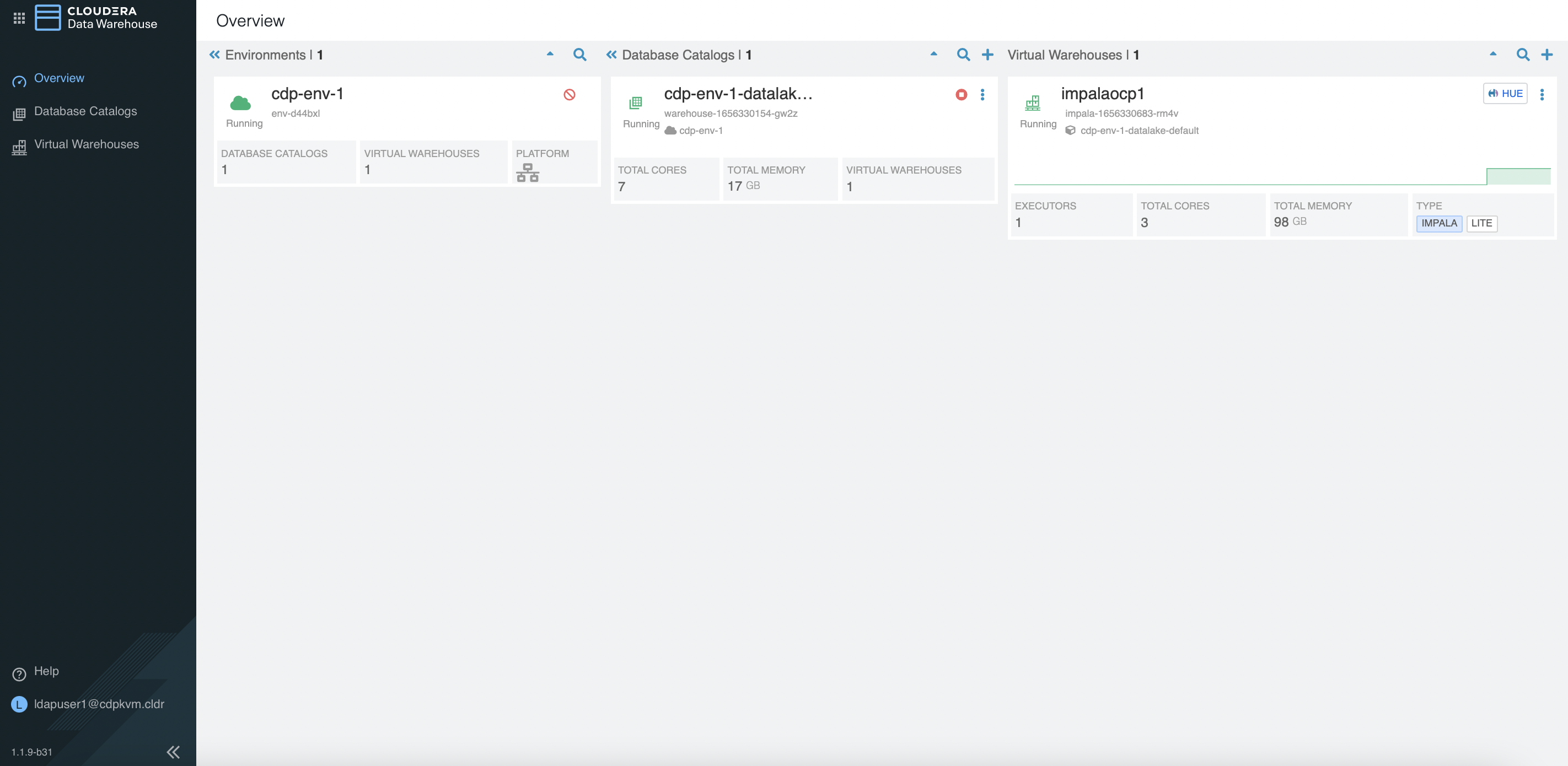This screenshot has width=1568, height=766.
Task: Search environments with magnifier icon
Action: pyautogui.click(x=579, y=55)
